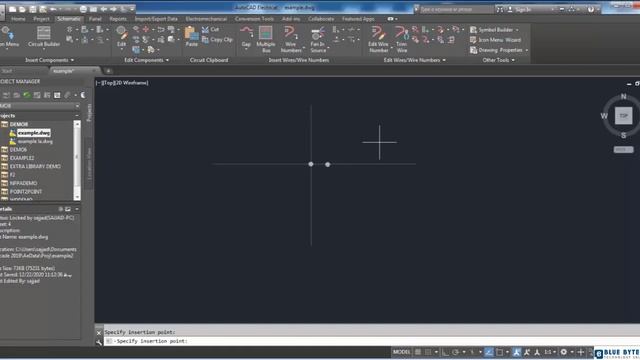Click the Edit component tool
640x360 pixels.
coord(122,36)
